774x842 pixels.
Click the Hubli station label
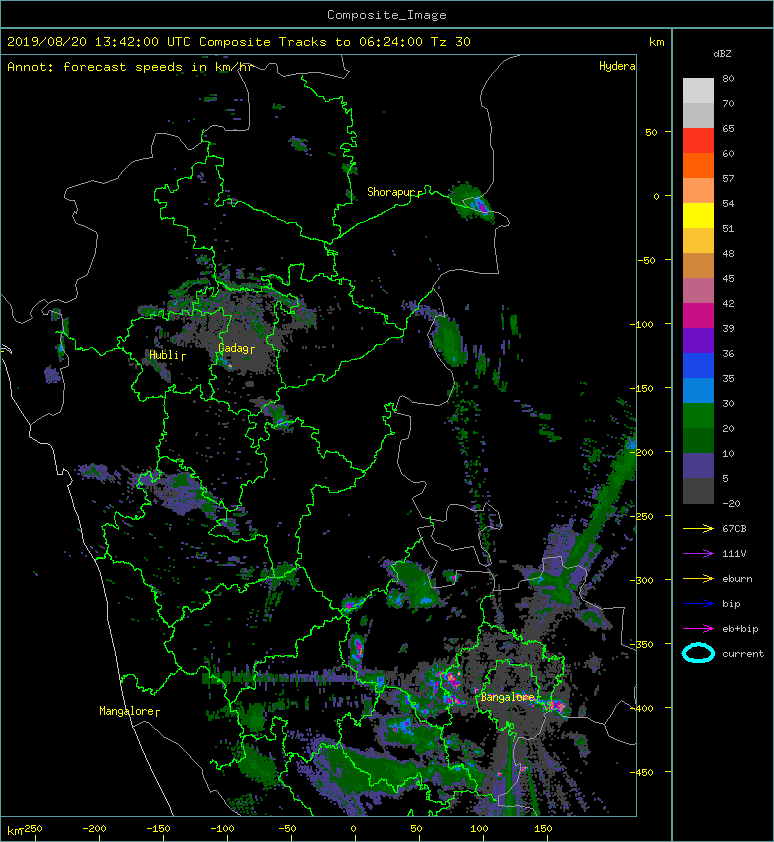click(x=164, y=355)
